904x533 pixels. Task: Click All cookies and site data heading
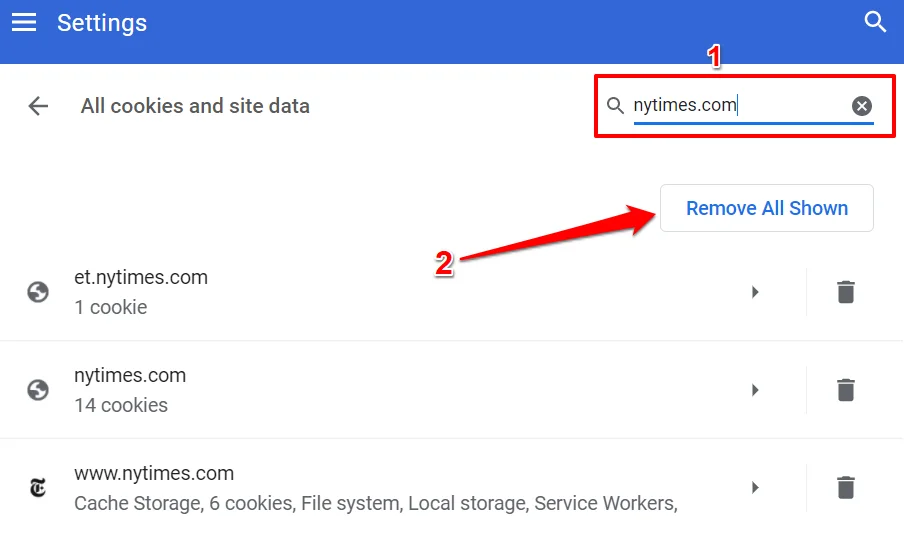pyautogui.click(x=195, y=106)
